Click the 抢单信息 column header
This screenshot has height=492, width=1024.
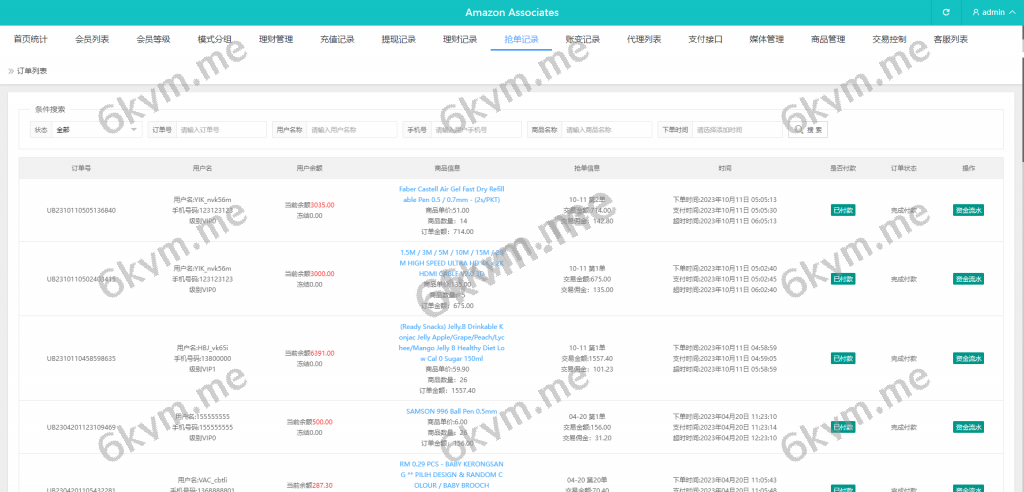click(587, 168)
